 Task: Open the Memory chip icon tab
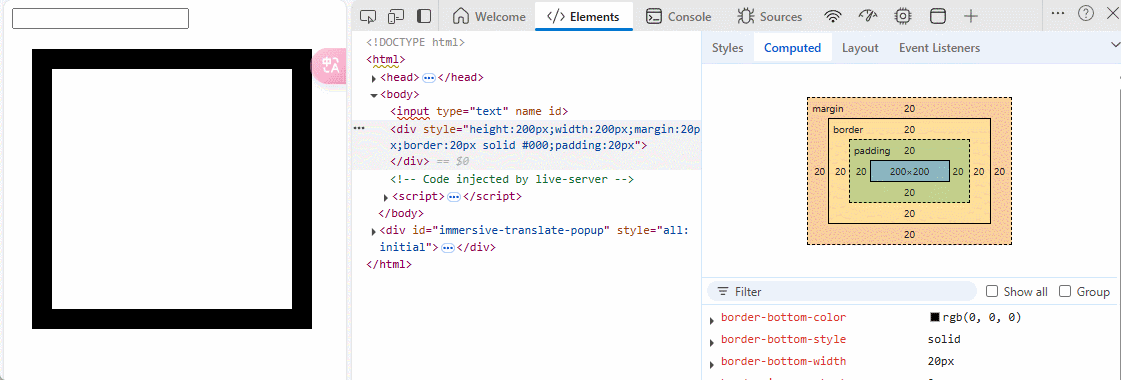[903, 16]
